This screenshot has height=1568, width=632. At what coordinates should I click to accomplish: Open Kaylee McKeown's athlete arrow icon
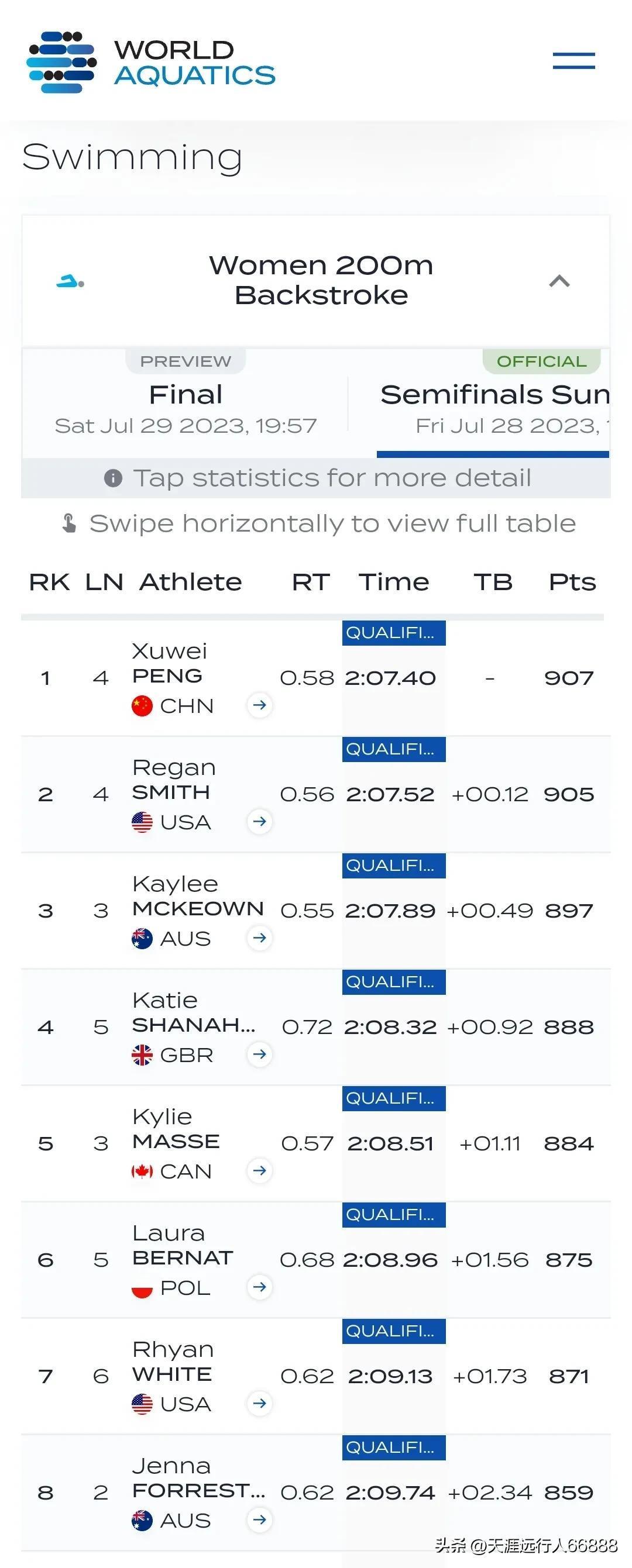[259, 938]
